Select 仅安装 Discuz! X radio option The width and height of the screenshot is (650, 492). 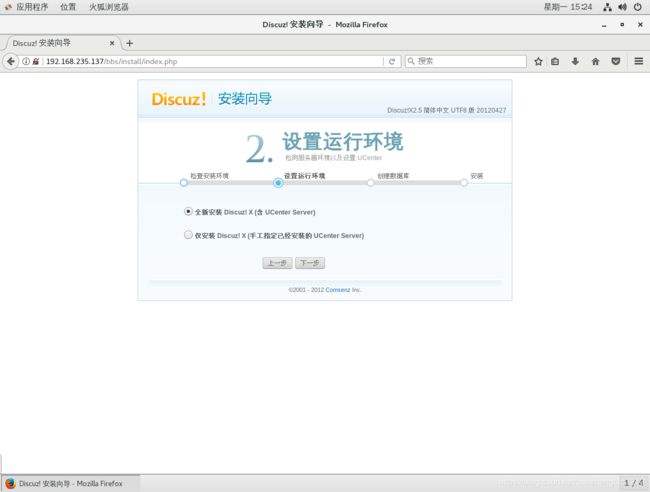(188, 235)
